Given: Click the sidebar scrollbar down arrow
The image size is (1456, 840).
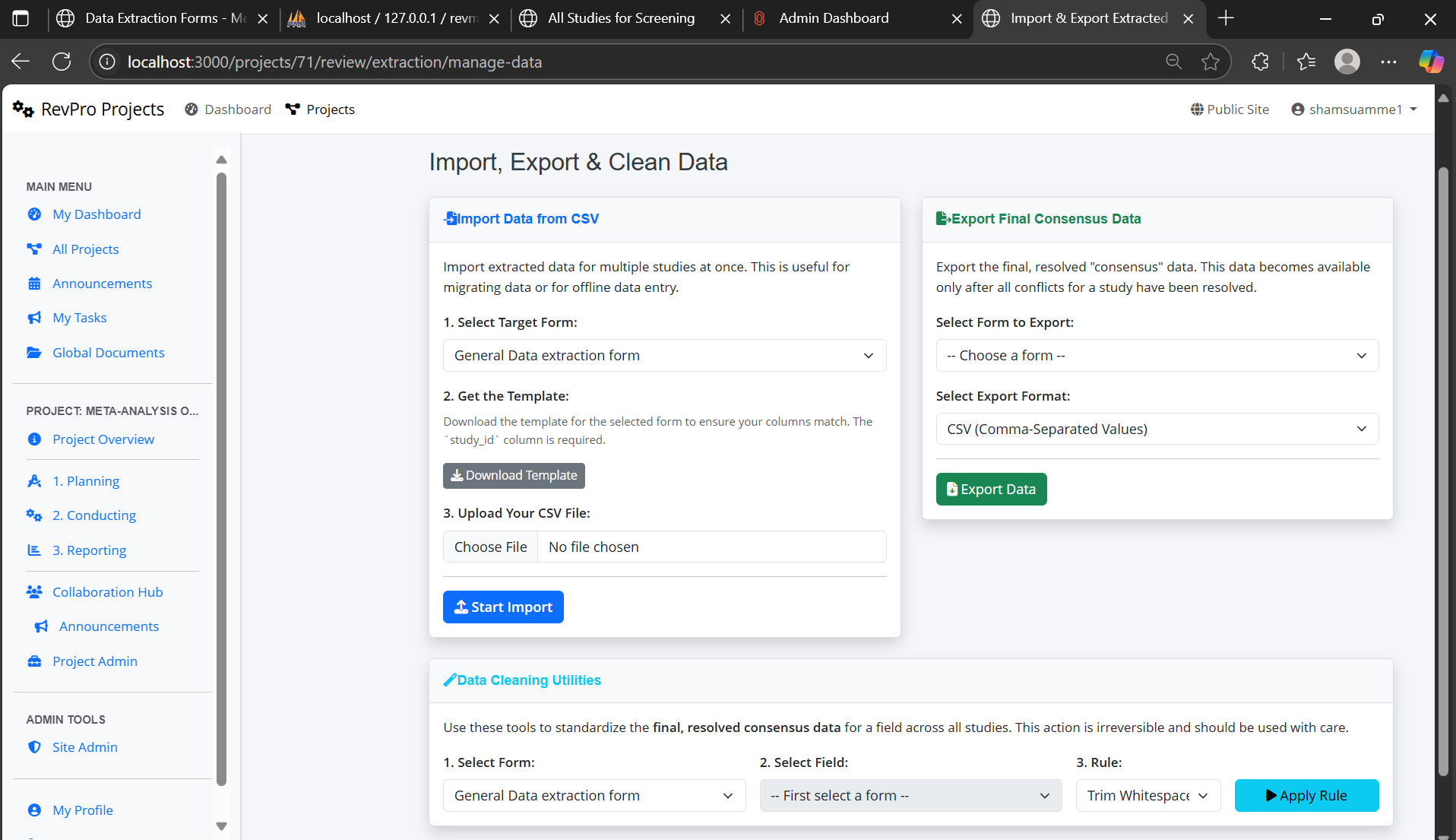Looking at the screenshot, I should 221,826.
